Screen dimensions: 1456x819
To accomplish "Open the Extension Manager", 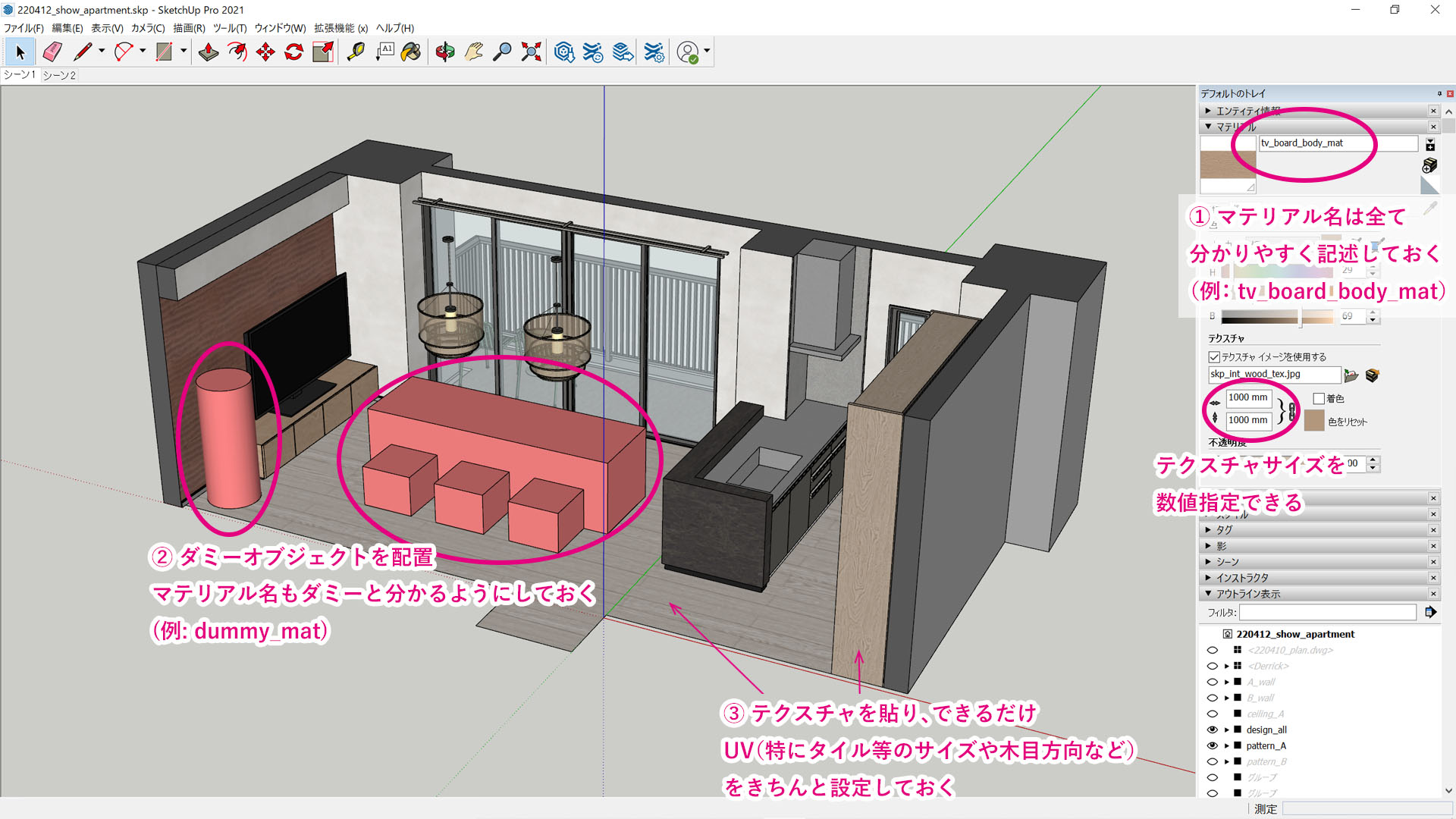I will [654, 52].
